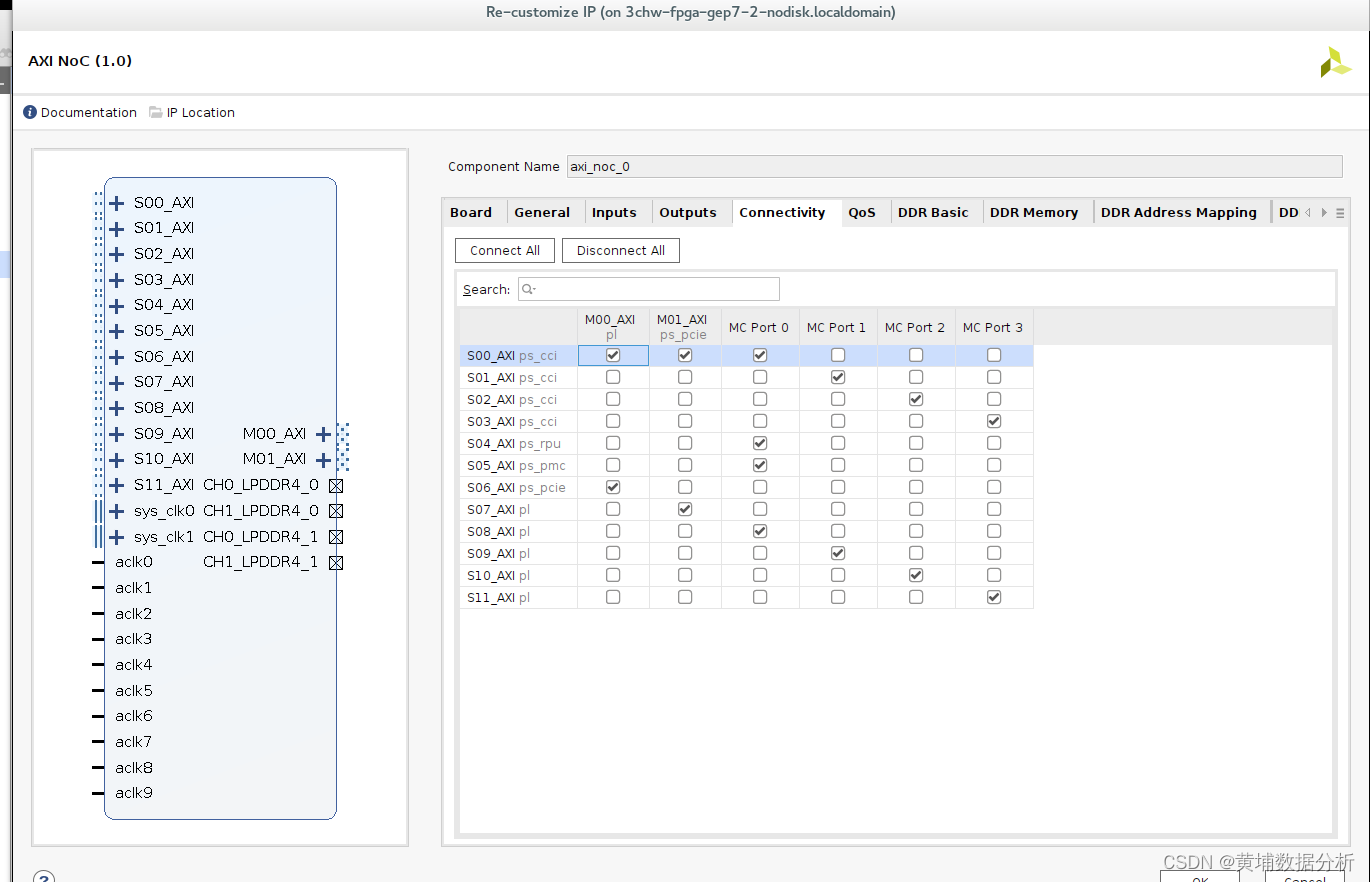Expand the sys_clk1 interface port
The image size is (1370, 882).
(x=117, y=537)
